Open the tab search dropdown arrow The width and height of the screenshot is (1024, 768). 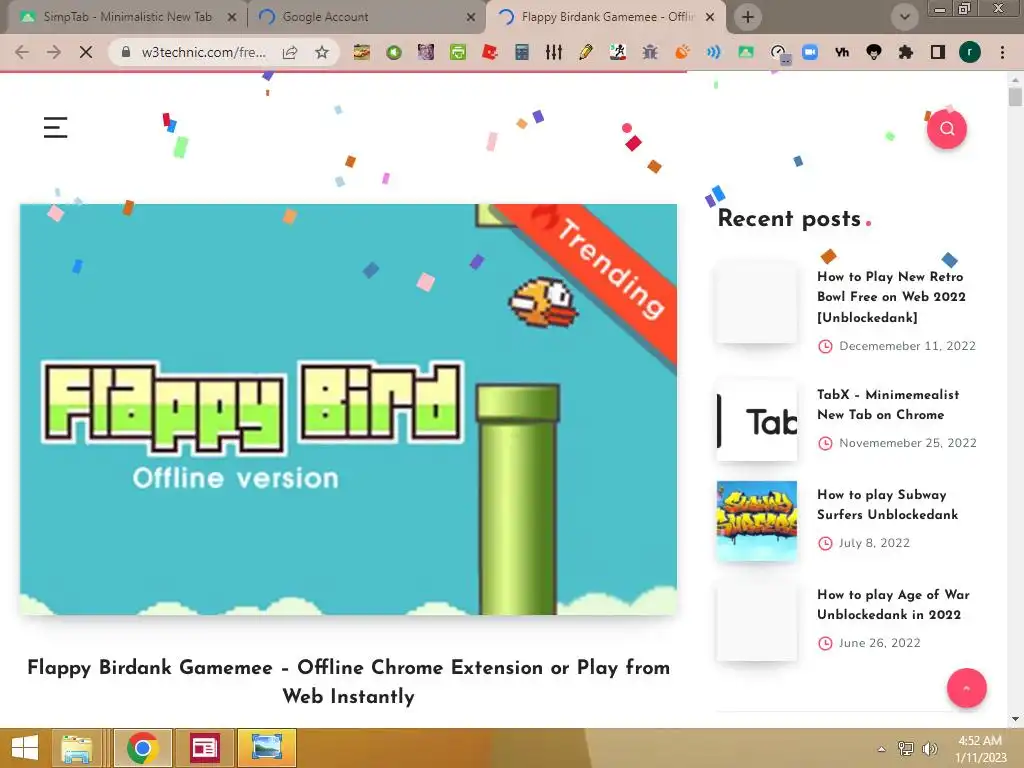[x=904, y=17]
